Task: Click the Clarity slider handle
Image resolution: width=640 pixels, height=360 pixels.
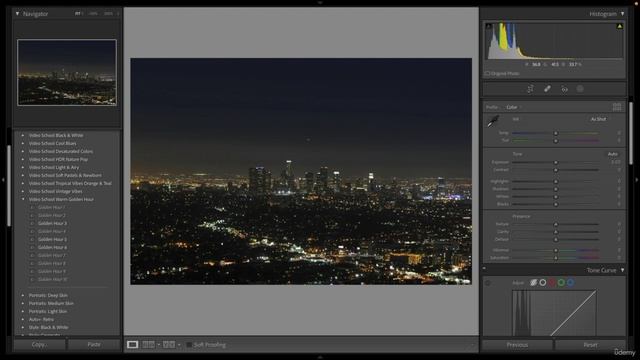Action: (x=556, y=232)
